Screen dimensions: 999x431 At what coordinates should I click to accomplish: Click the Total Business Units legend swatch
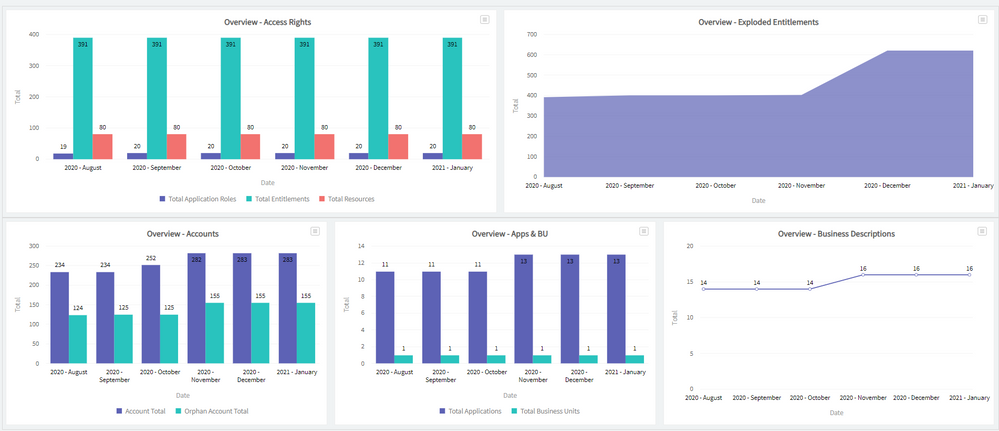tap(516, 411)
